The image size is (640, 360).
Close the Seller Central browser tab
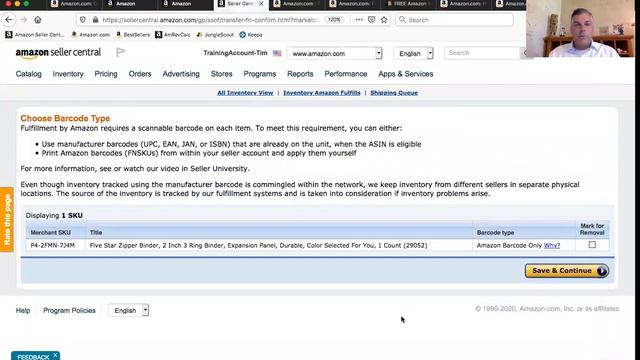[x=261, y=4]
